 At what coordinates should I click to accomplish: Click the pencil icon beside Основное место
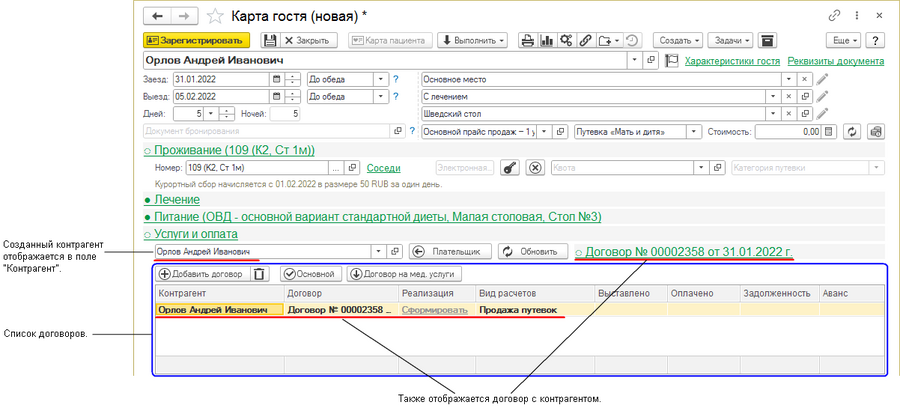pyautogui.click(x=822, y=79)
